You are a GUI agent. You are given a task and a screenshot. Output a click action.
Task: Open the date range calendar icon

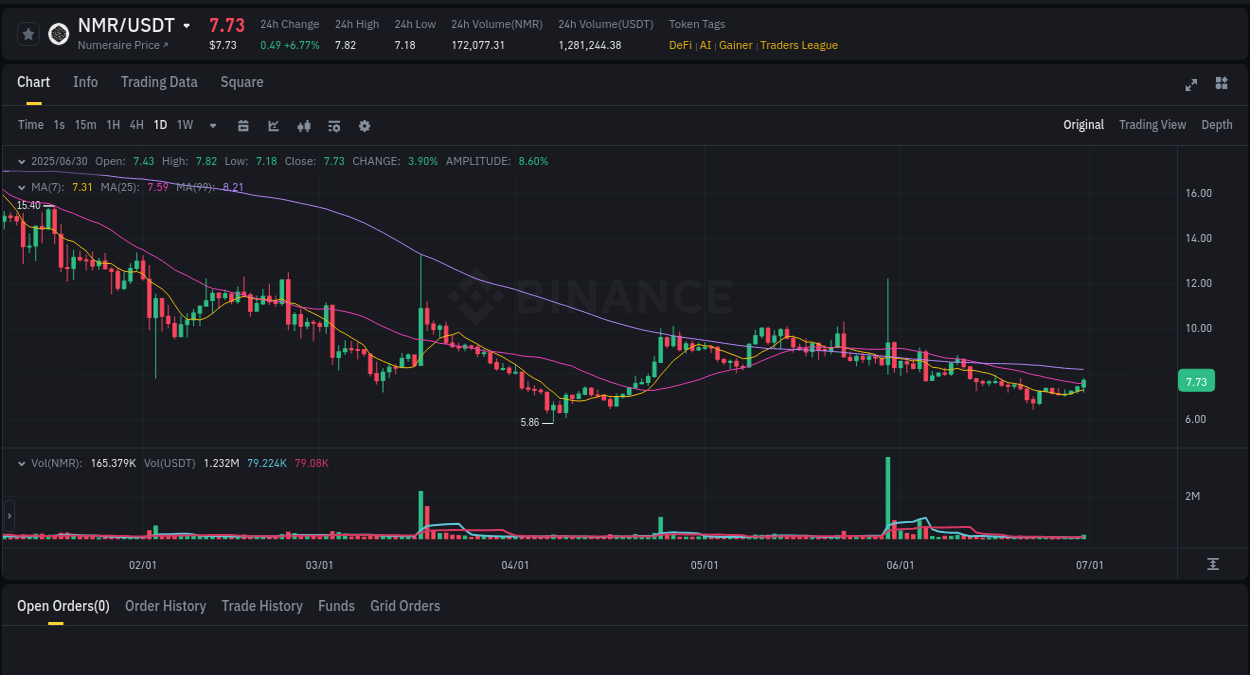click(243, 125)
